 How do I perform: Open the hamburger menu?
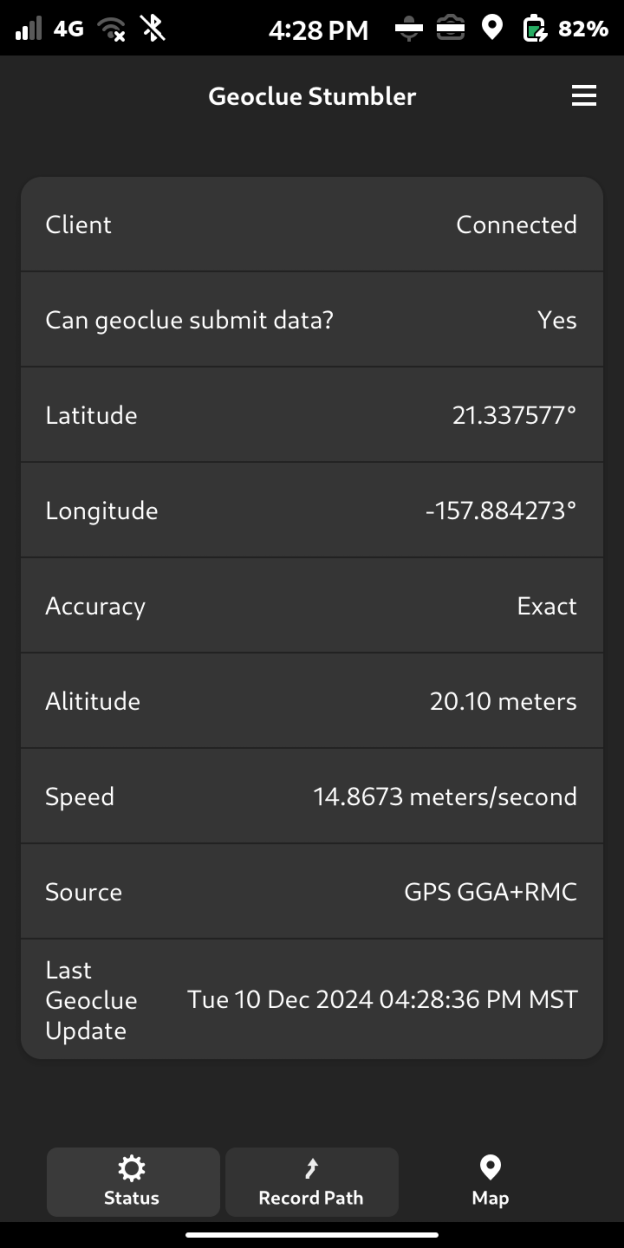click(583, 96)
